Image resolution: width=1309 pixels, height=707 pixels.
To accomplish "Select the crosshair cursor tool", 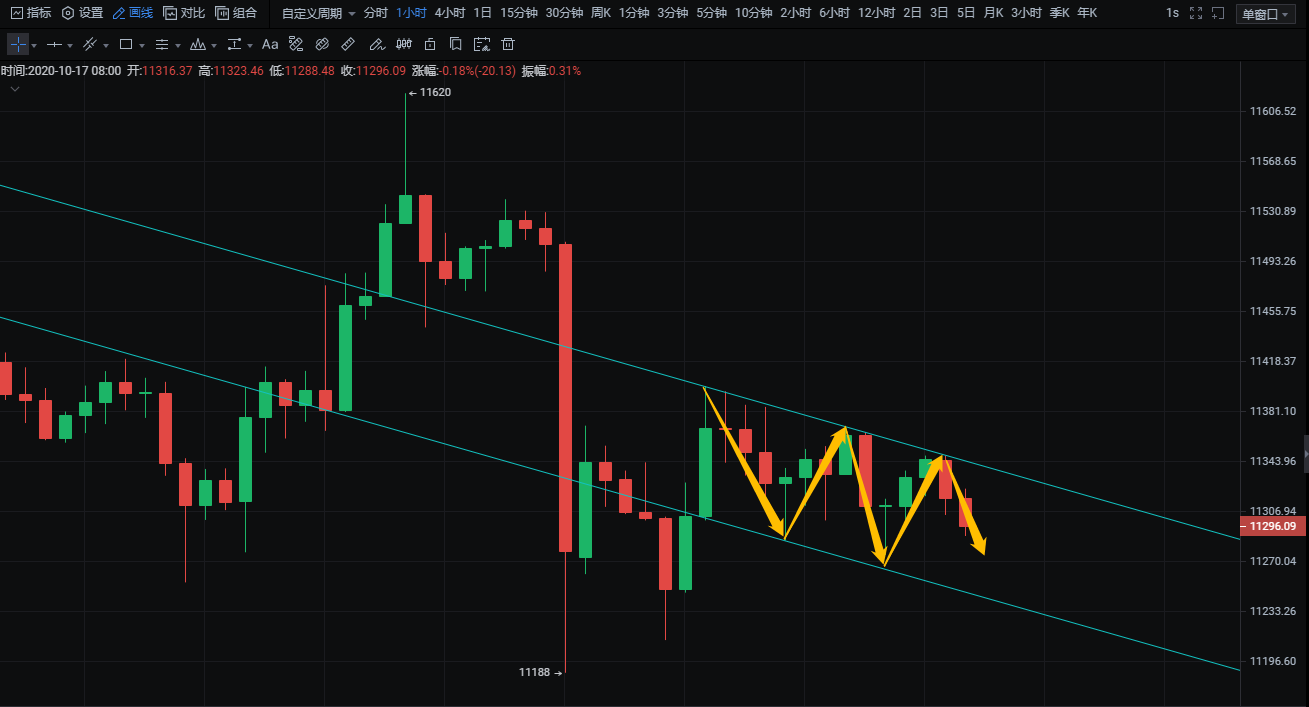I will (18, 44).
